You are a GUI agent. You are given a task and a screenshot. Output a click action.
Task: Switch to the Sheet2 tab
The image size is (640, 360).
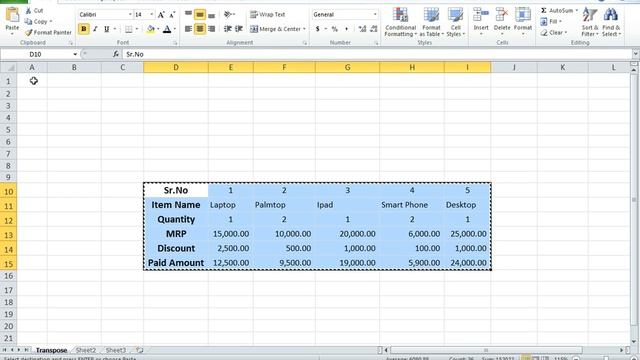tap(86, 350)
